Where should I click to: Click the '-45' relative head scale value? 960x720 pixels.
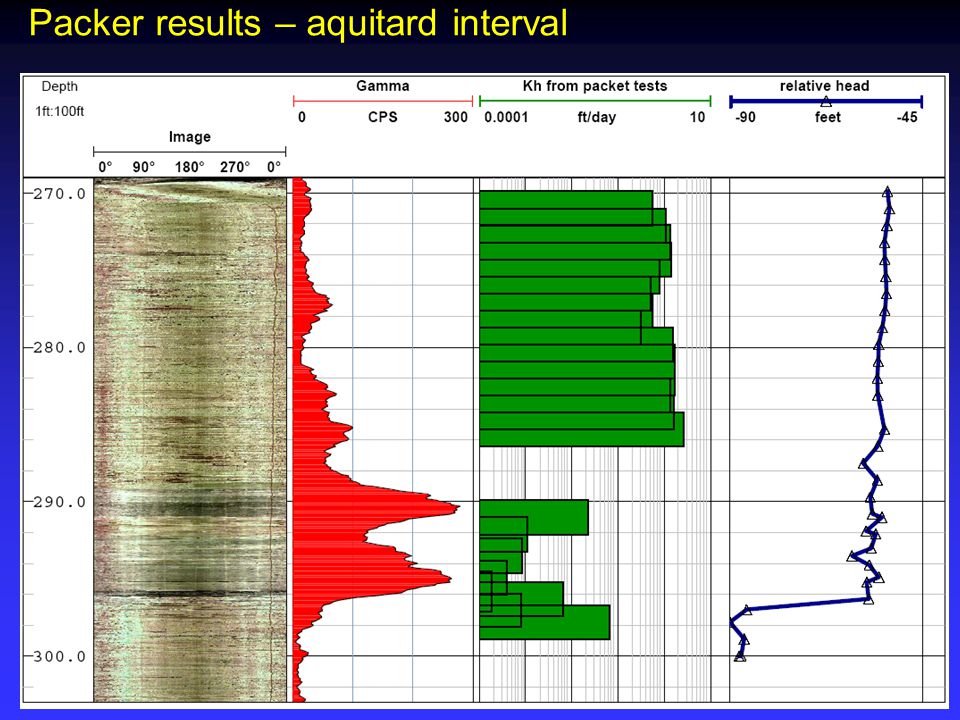coord(907,117)
